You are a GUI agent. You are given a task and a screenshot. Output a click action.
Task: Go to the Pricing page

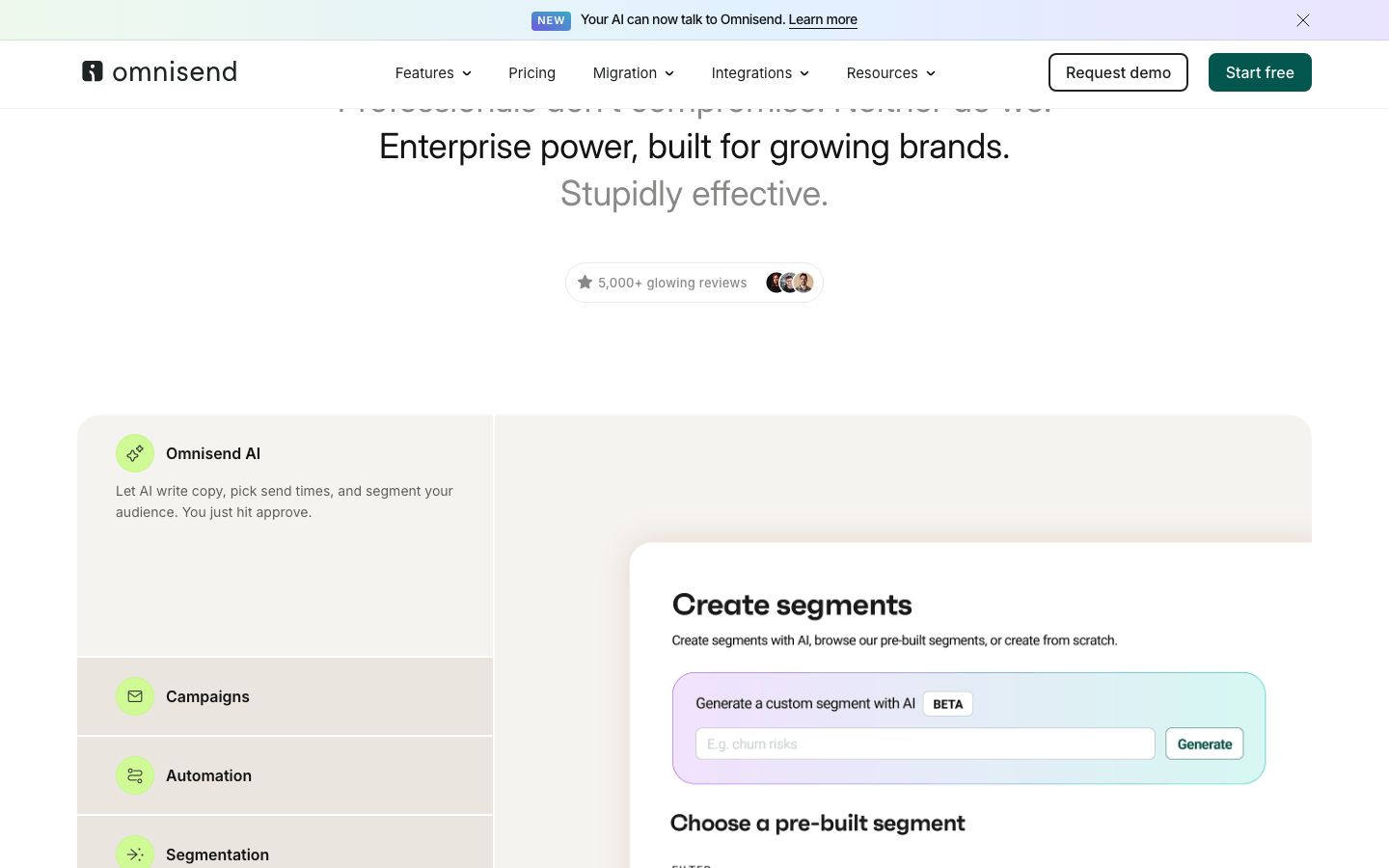coord(531,73)
